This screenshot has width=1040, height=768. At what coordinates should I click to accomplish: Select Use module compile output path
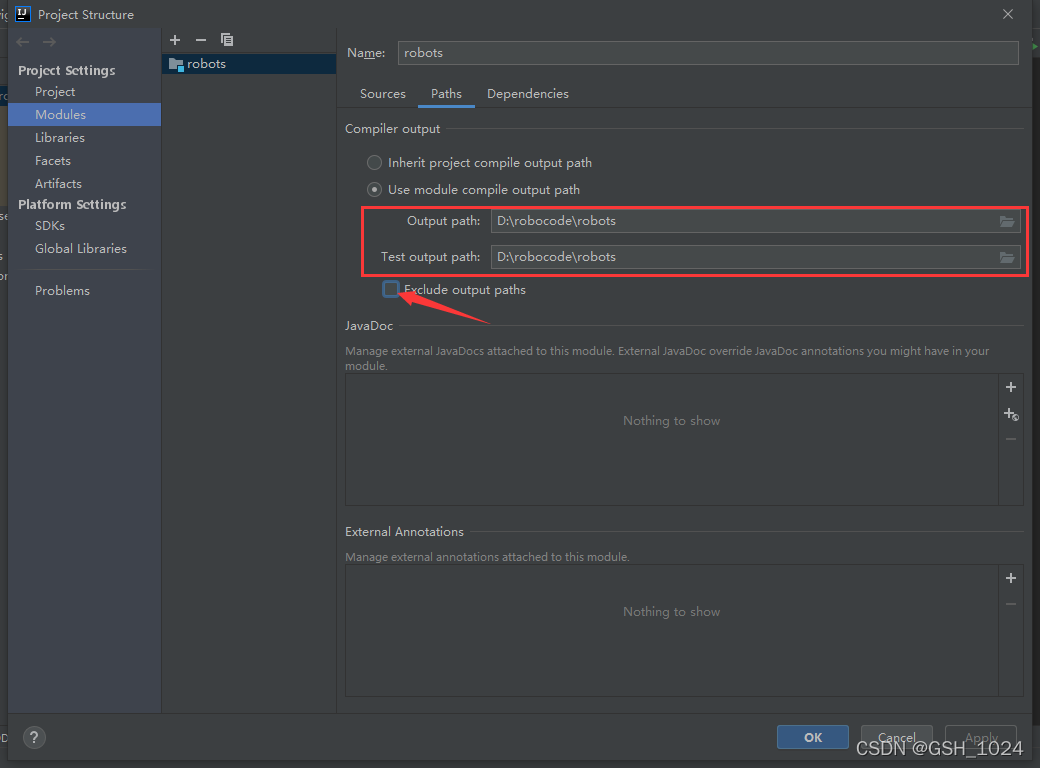click(375, 190)
